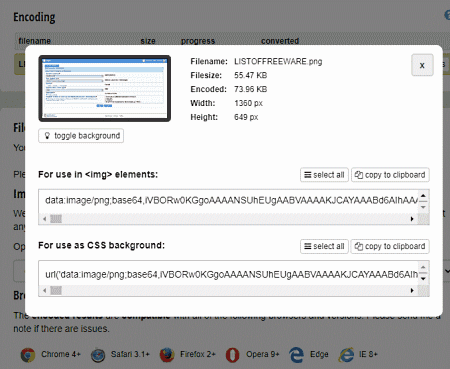The width and height of the screenshot is (450, 369).
Task: Copy img elements code to clipboard
Action: coord(390,175)
